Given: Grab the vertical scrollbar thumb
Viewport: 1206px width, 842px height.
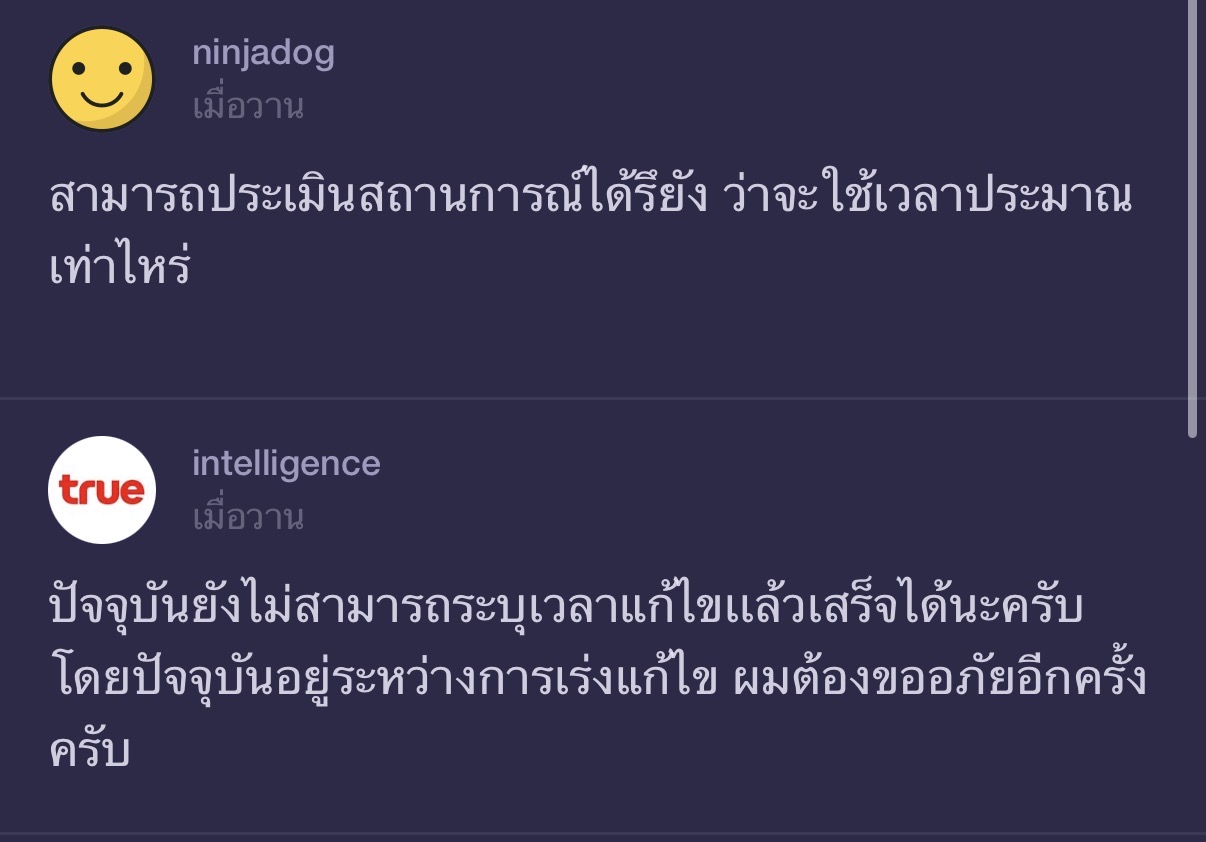Looking at the screenshot, I should pos(1192,220).
